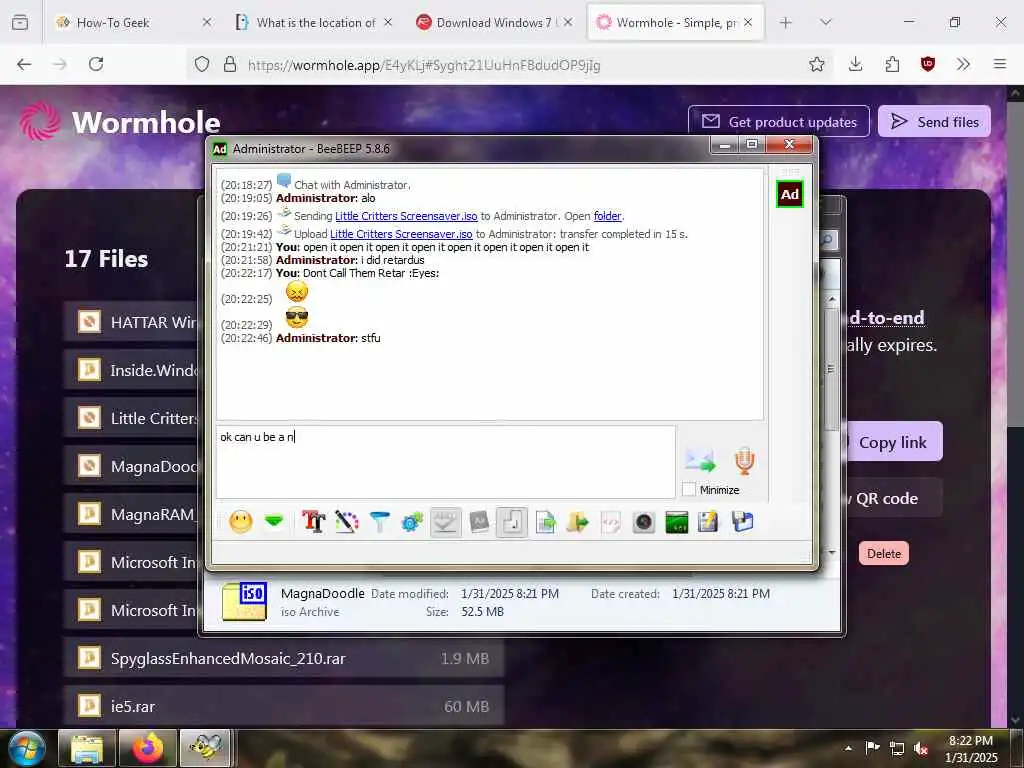Open the Little Critters Screensaver.iso sending link
Viewport: 1024px width, 768px height.
pyautogui.click(x=406, y=216)
